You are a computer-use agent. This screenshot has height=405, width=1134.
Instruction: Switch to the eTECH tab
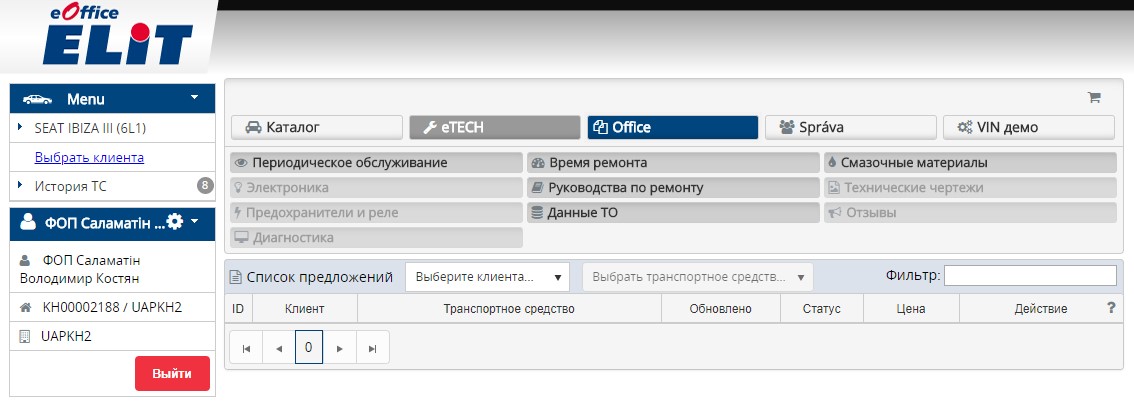494,127
